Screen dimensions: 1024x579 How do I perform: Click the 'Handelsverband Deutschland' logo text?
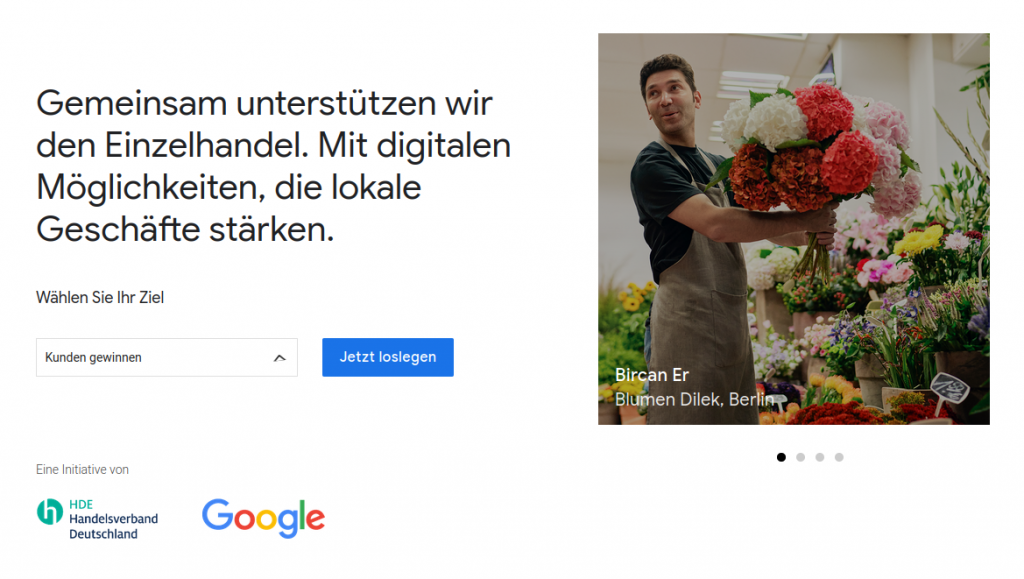tap(114, 526)
